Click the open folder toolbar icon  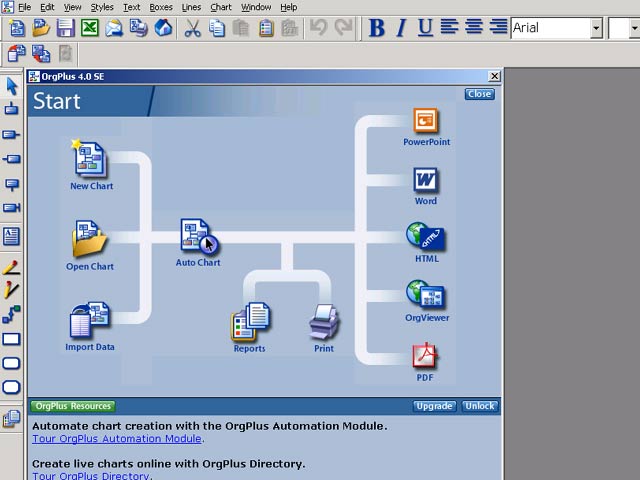[41, 28]
